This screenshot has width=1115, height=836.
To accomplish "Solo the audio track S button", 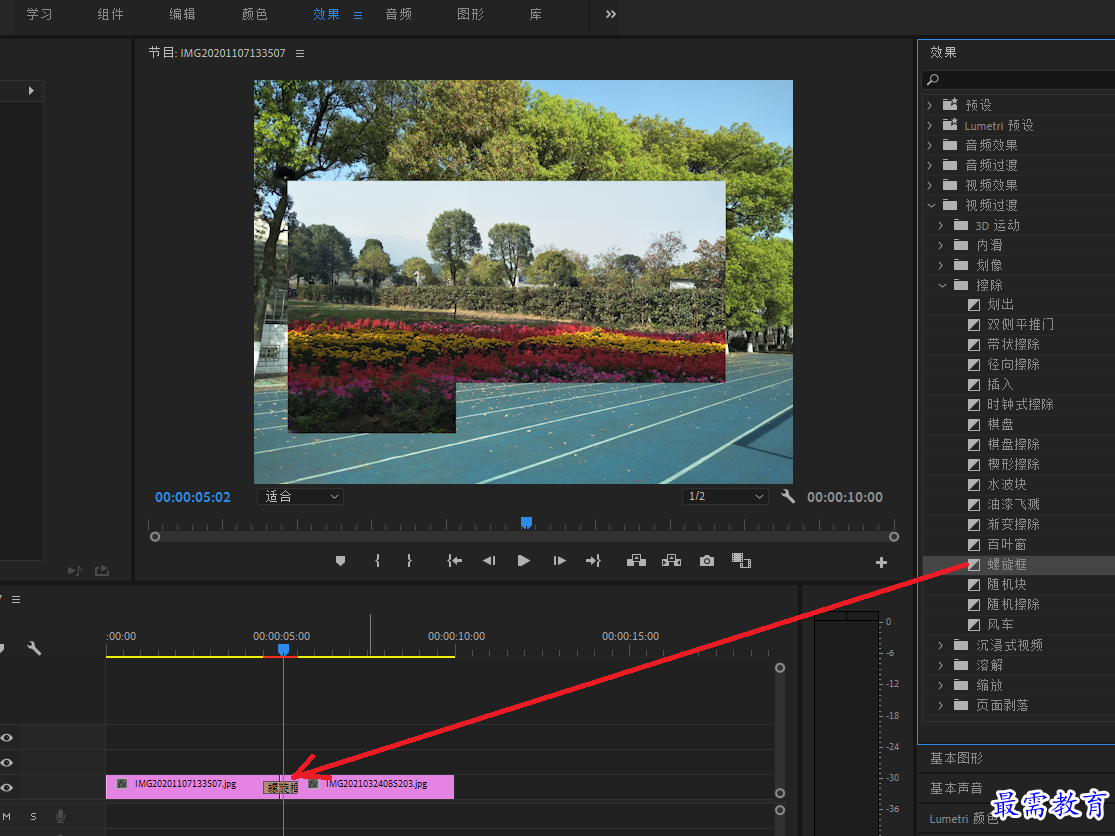I will 33,816.
